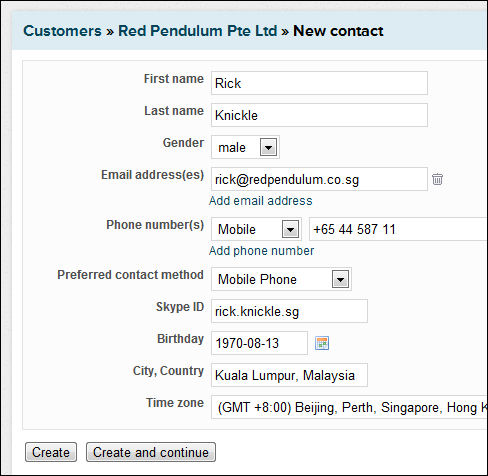The width and height of the screenshot is (488, 476).
Task: Select the Skype ID field
Action: point(289,311)
